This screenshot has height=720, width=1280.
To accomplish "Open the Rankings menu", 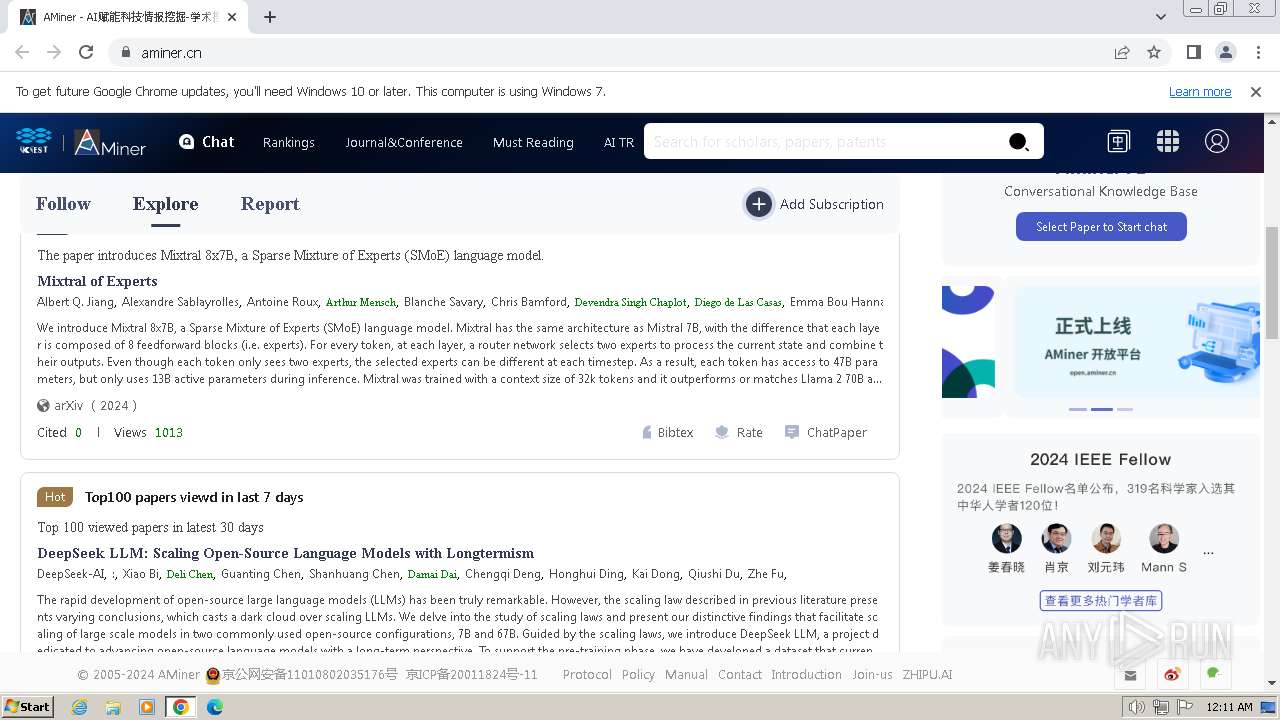I will [x=289, y=142].
